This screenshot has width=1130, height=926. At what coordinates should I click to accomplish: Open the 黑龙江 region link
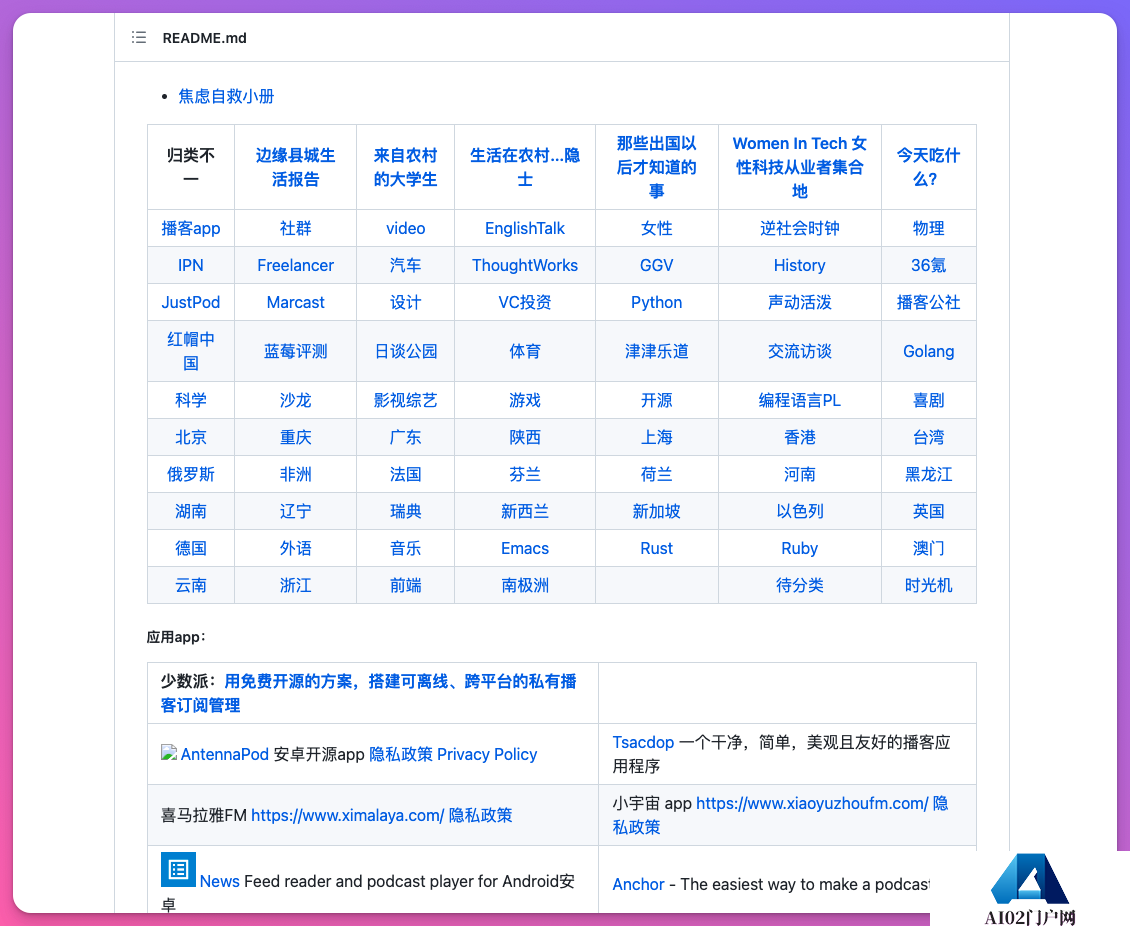click(x=928, y=474)
